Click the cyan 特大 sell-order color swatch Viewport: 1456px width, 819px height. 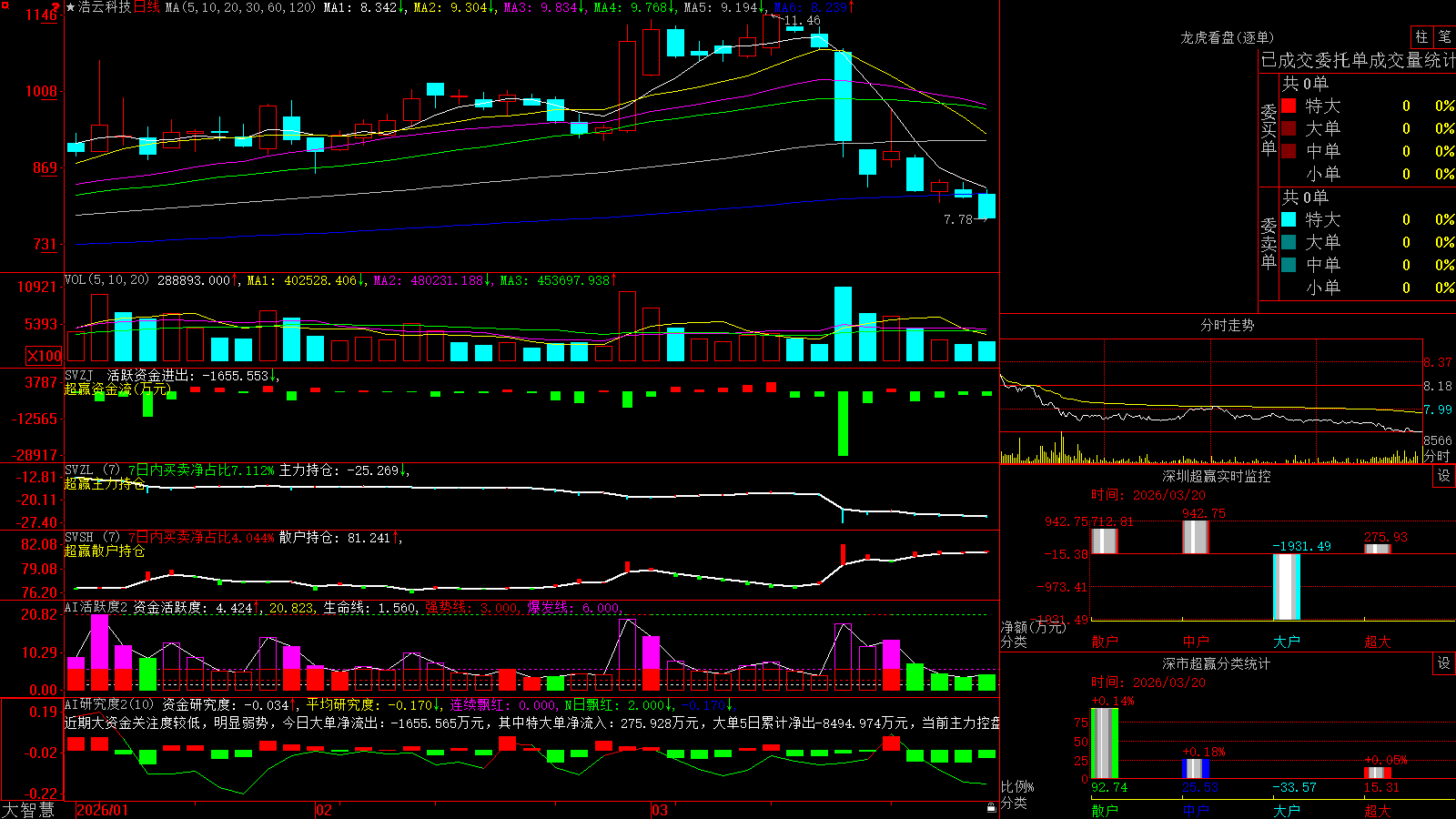pos(1289,219)
